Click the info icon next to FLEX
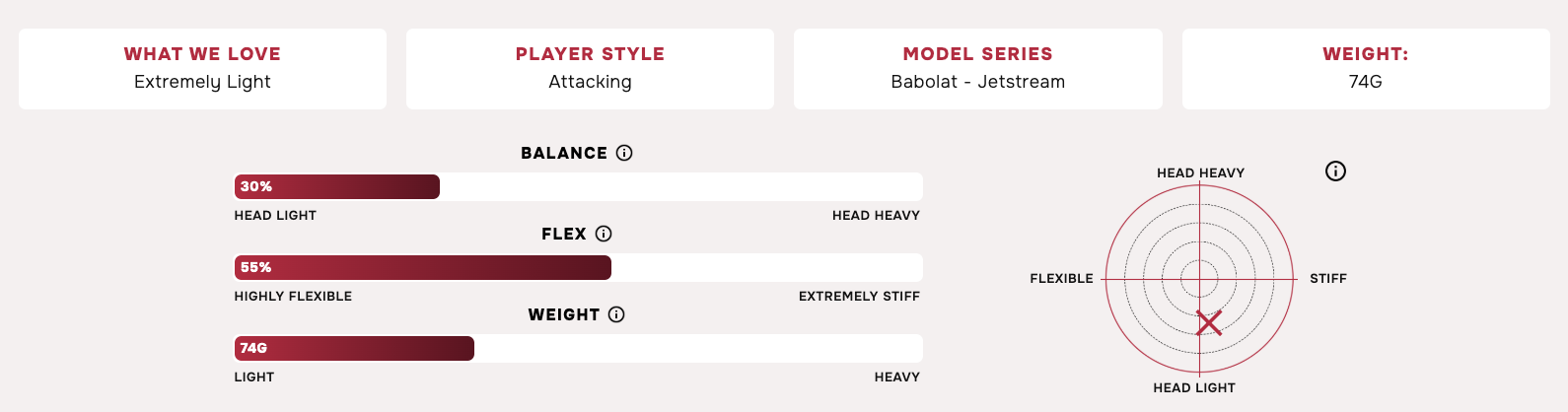The image size is (1568, 412). click(604, 234)
